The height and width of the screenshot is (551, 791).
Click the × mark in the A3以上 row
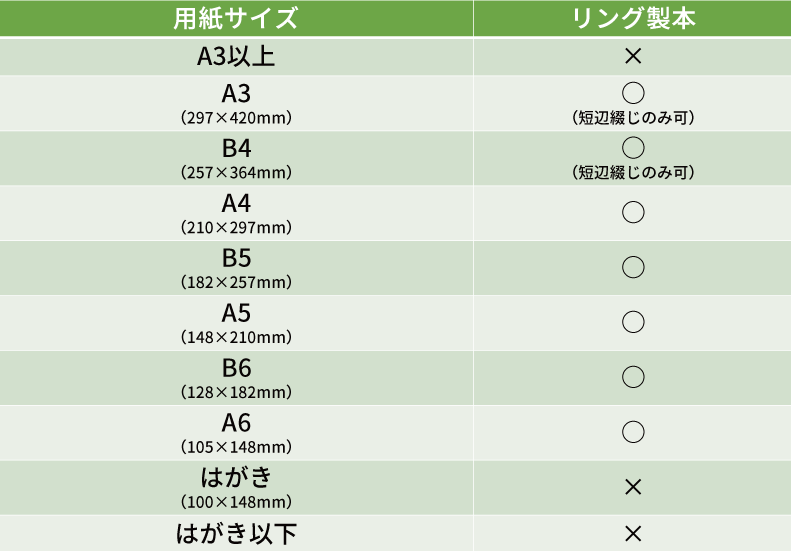coord(632,57)
